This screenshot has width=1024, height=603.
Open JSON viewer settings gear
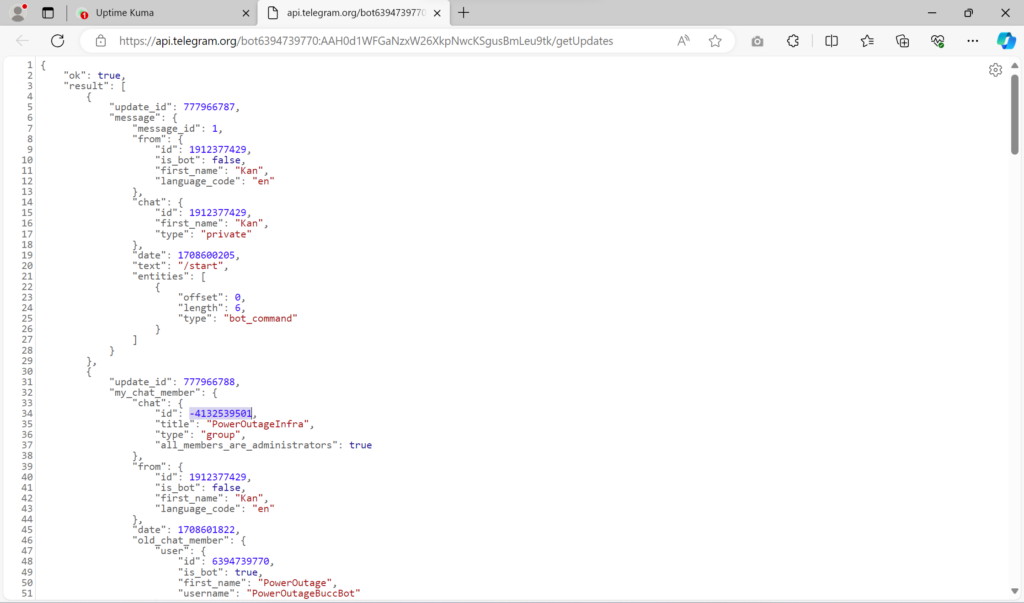click(x=995, y=70)
